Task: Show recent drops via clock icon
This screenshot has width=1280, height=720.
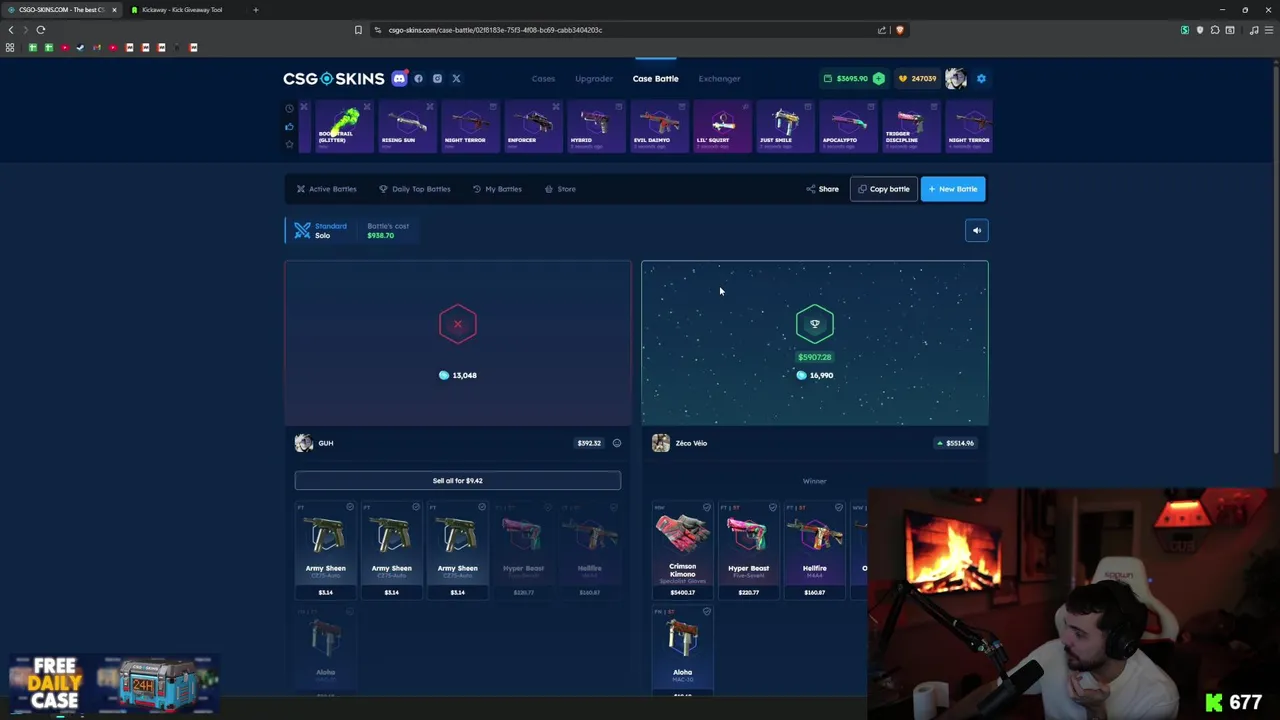Action: (x=290, y=108)
